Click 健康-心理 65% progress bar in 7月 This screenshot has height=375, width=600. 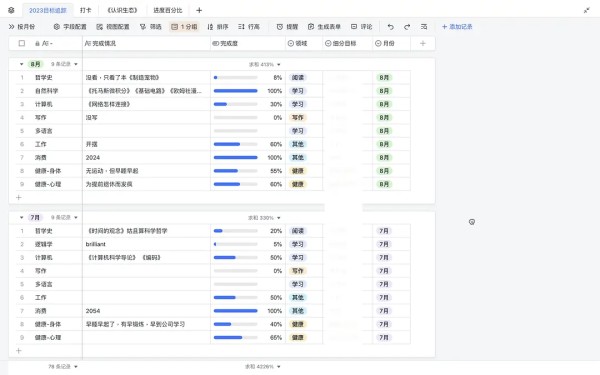[235, 338]
